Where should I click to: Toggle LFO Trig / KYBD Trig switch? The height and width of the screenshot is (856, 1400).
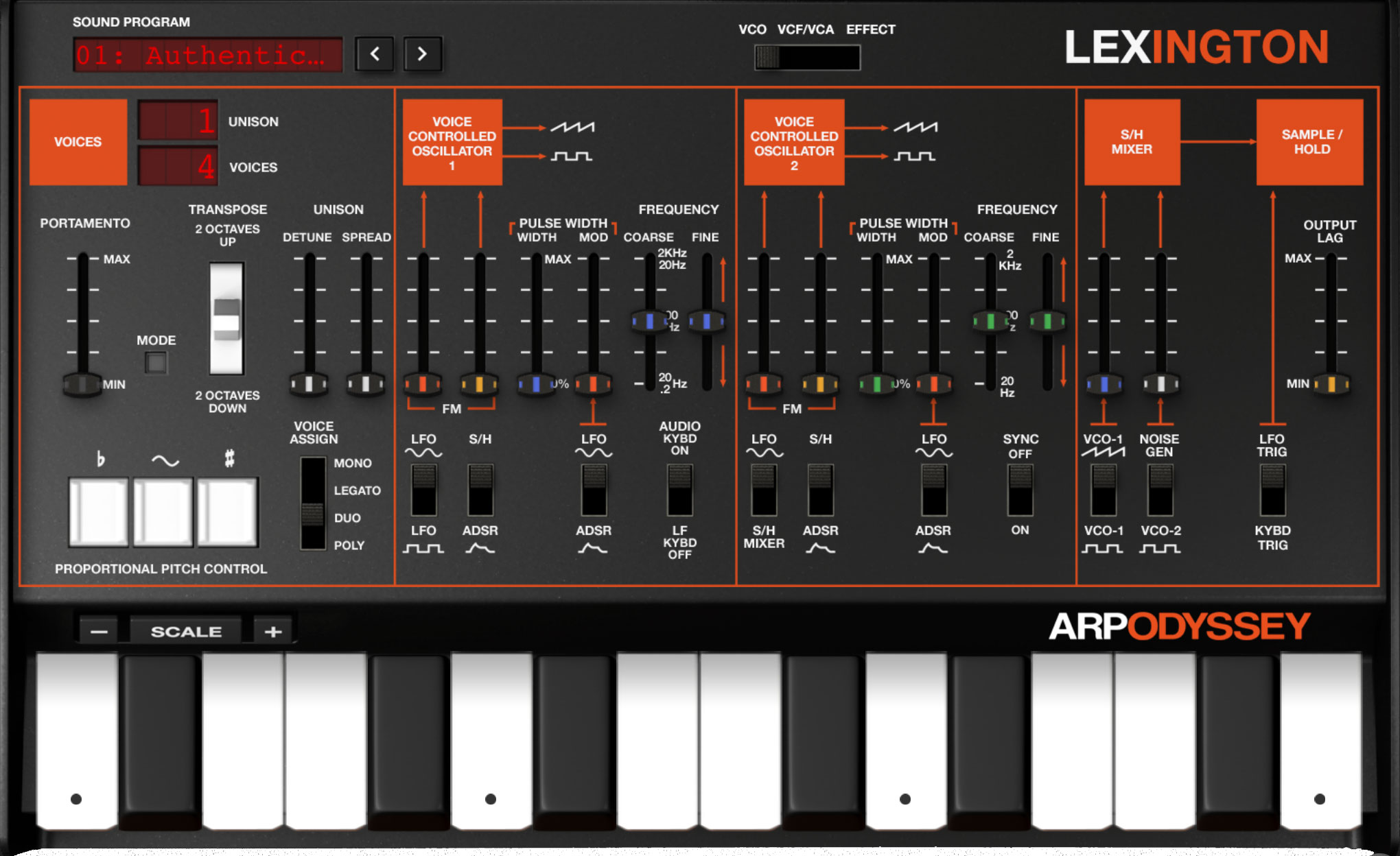click(1272, 490)
